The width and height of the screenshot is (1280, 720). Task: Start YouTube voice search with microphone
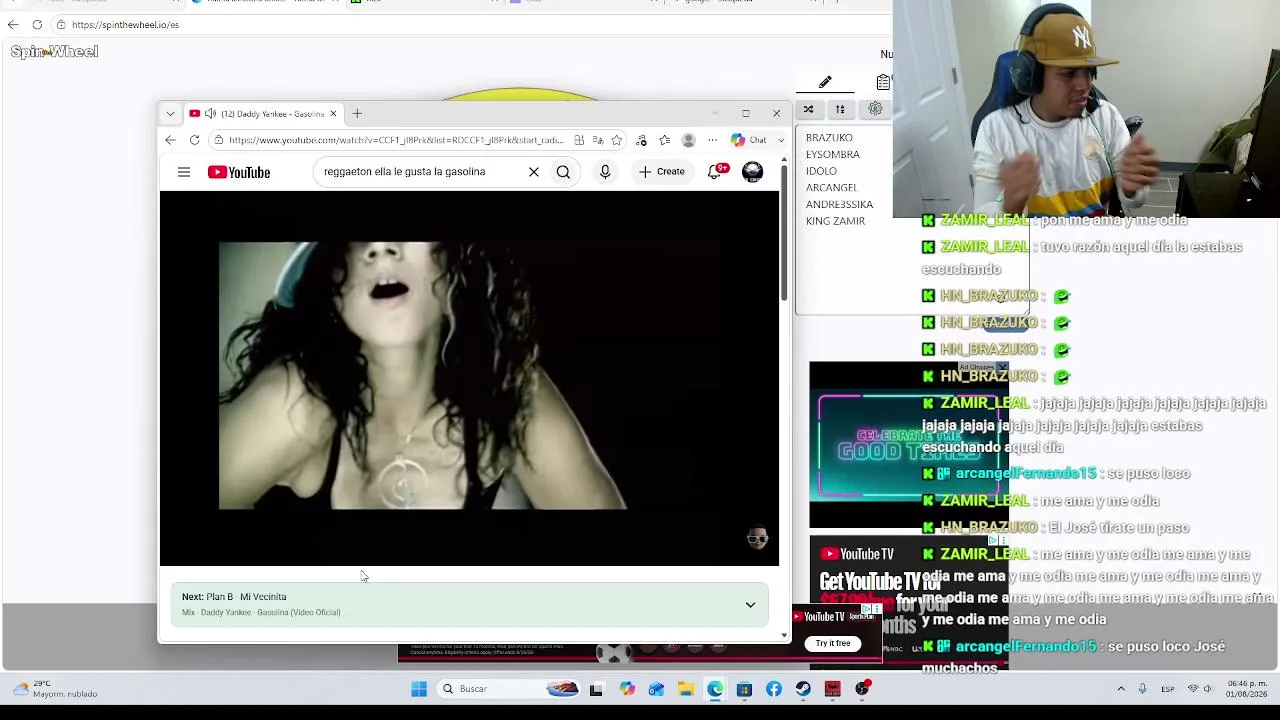pos(605,172)
